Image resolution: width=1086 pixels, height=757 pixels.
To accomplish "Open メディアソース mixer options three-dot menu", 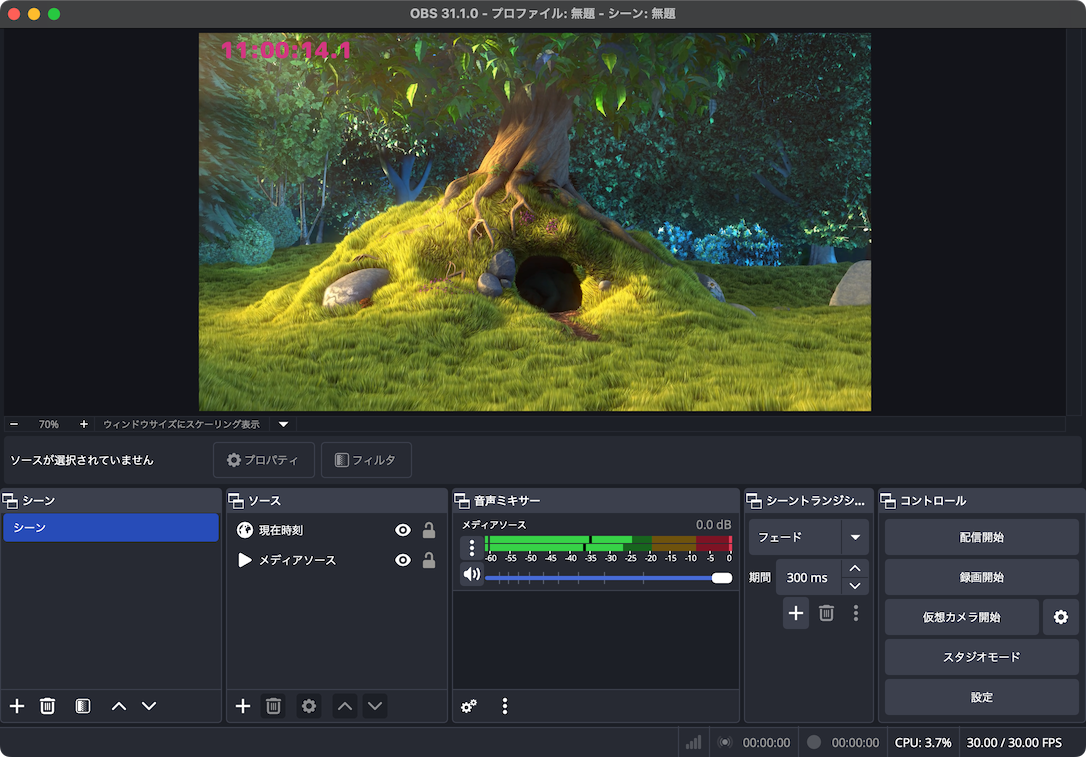I will pos(472,547).
